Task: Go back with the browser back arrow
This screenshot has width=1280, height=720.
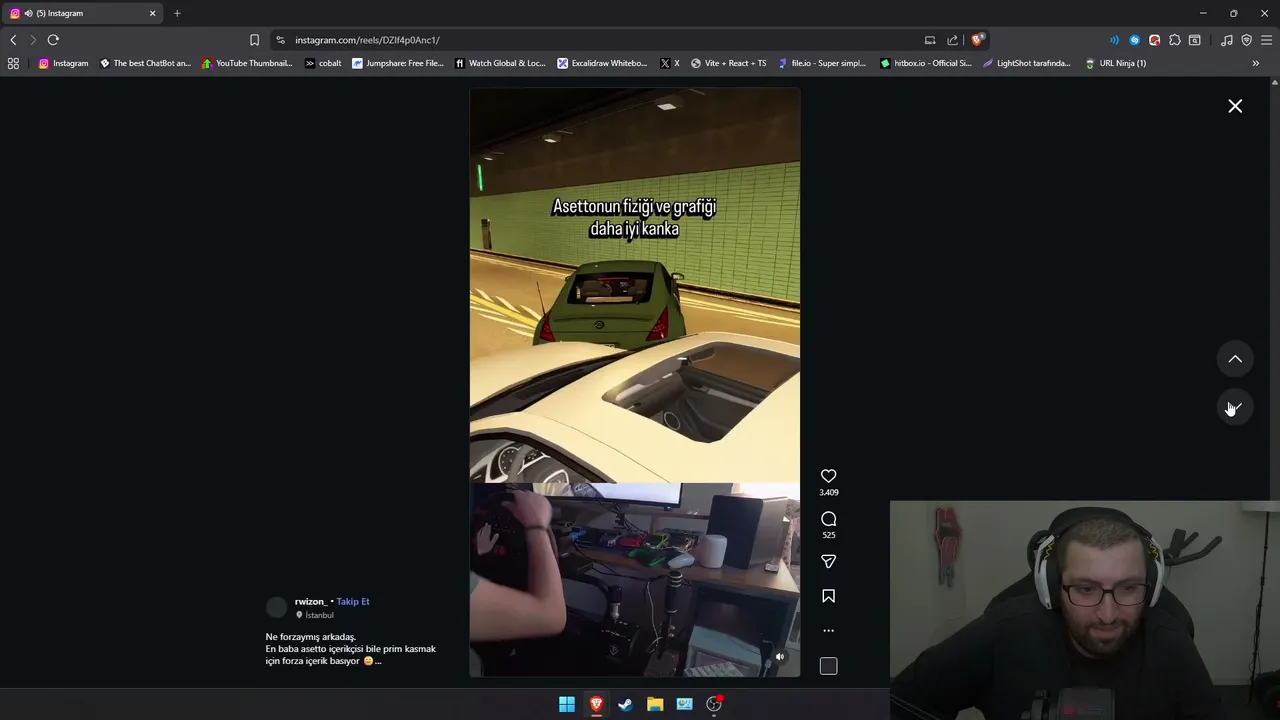Action: (13, 40)
